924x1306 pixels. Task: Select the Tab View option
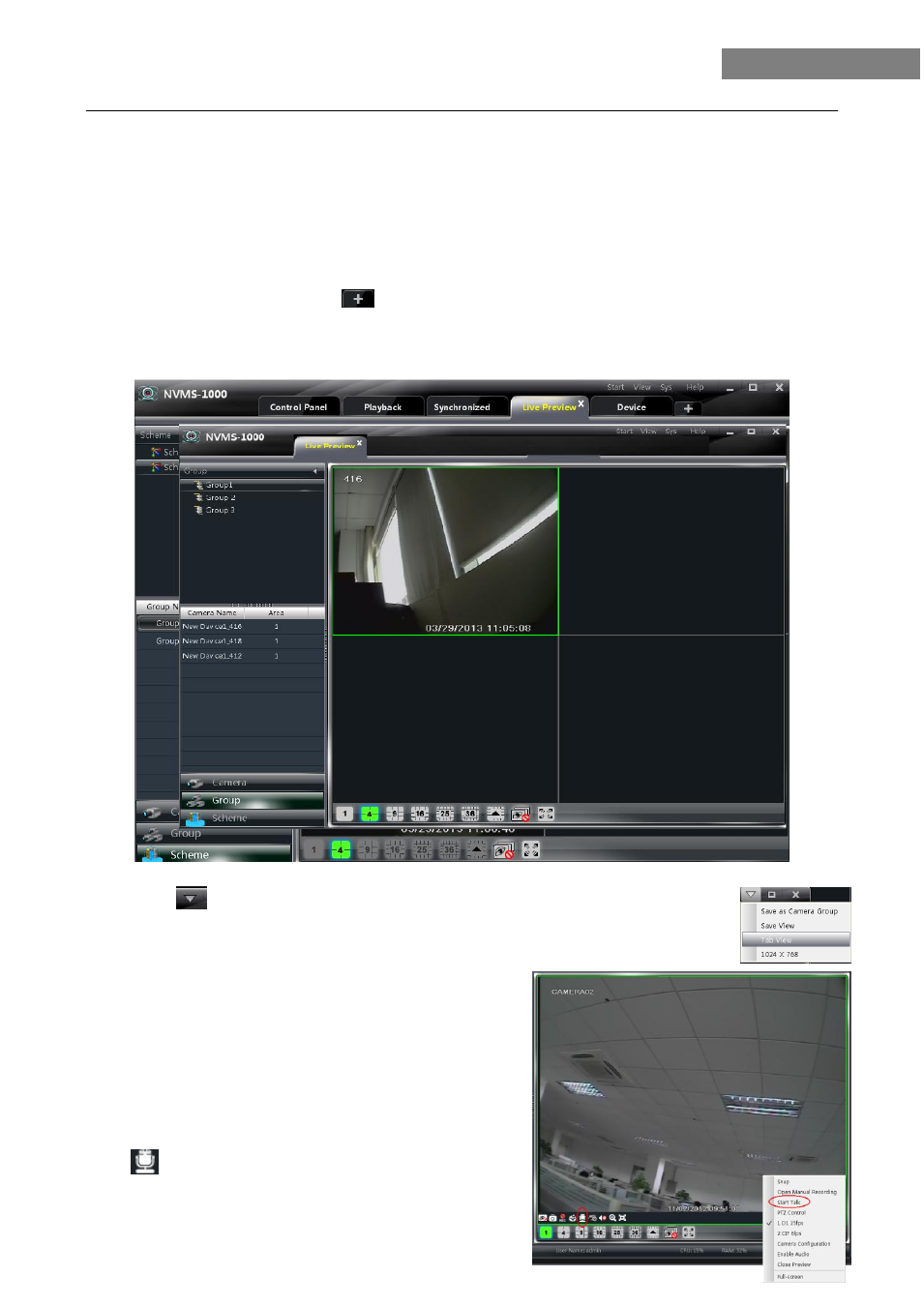click(796, 940)
